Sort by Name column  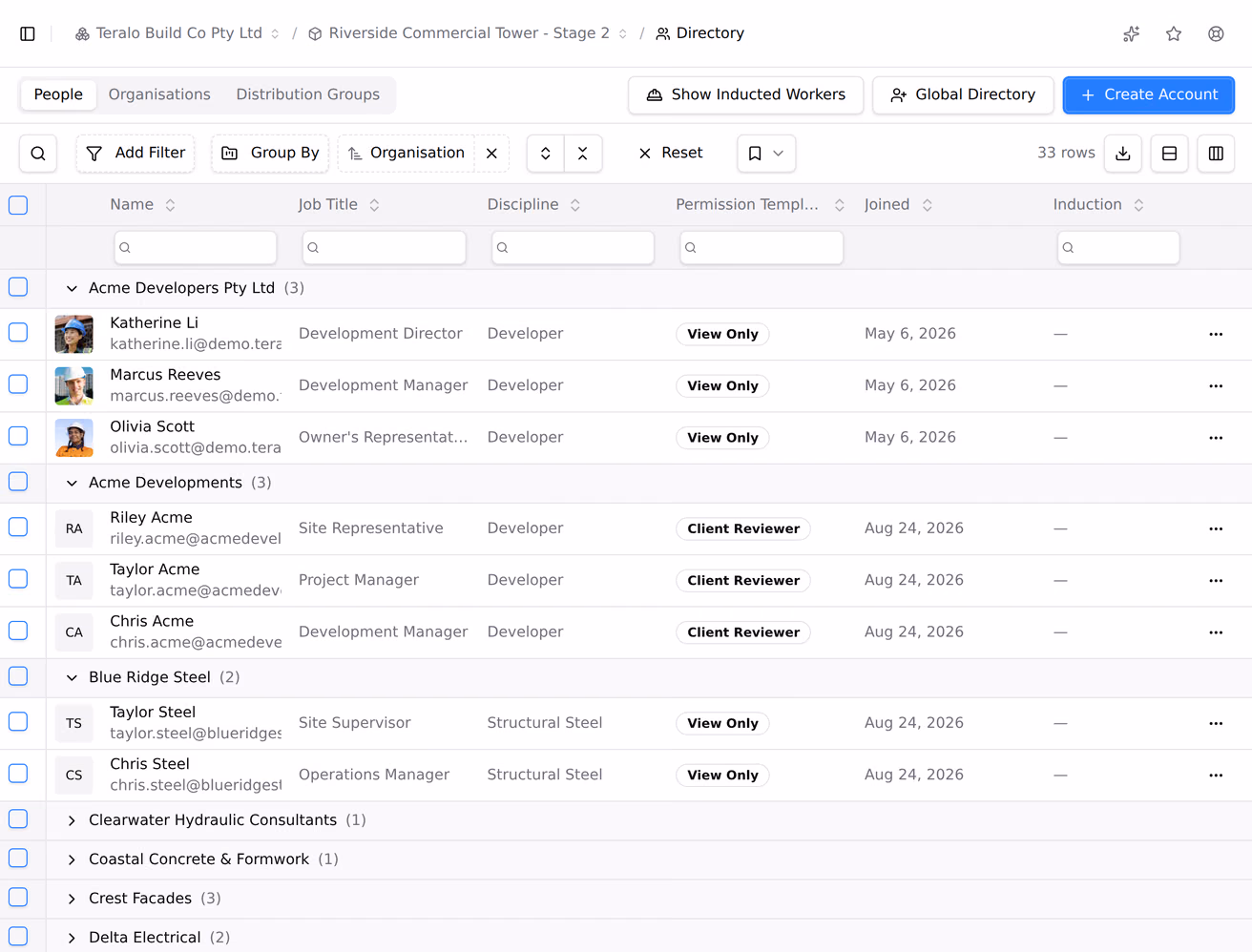point(142,205)
